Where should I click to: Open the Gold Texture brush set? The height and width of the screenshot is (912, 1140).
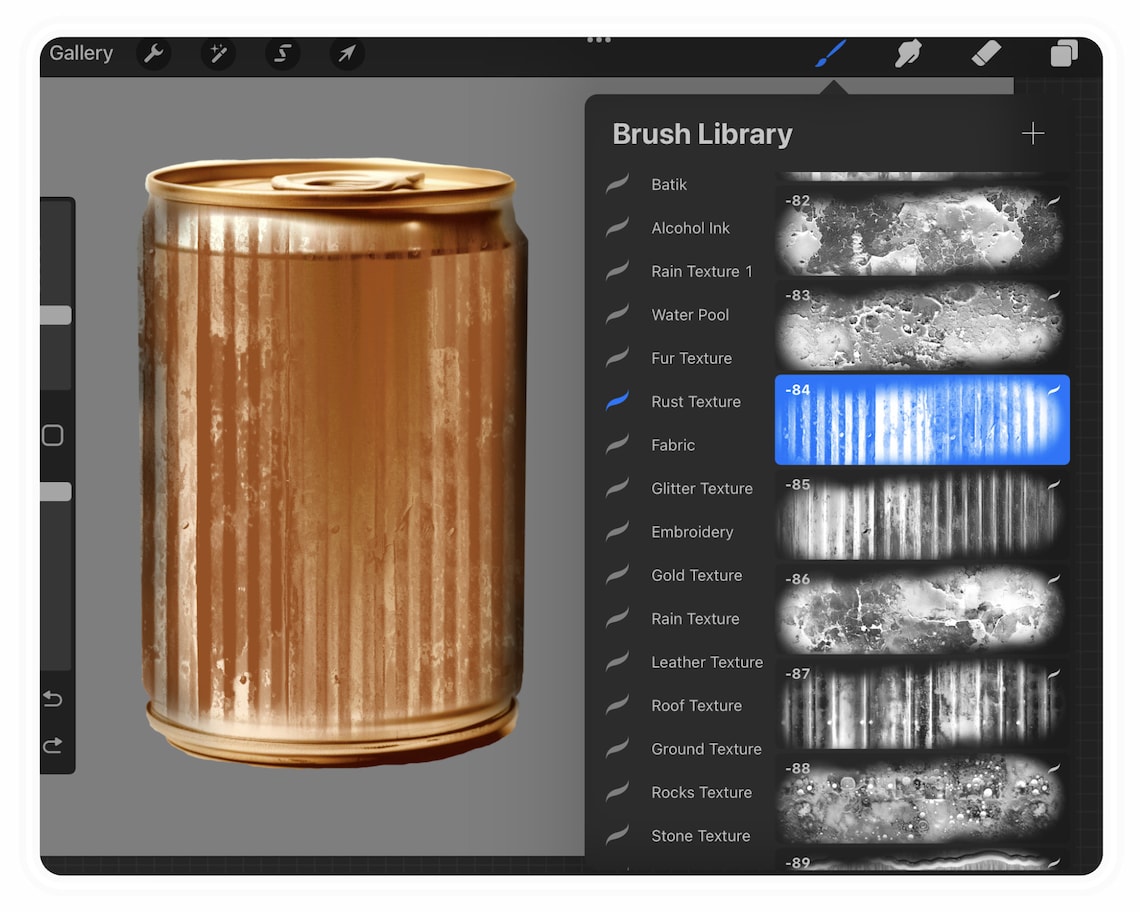[696, 575]
